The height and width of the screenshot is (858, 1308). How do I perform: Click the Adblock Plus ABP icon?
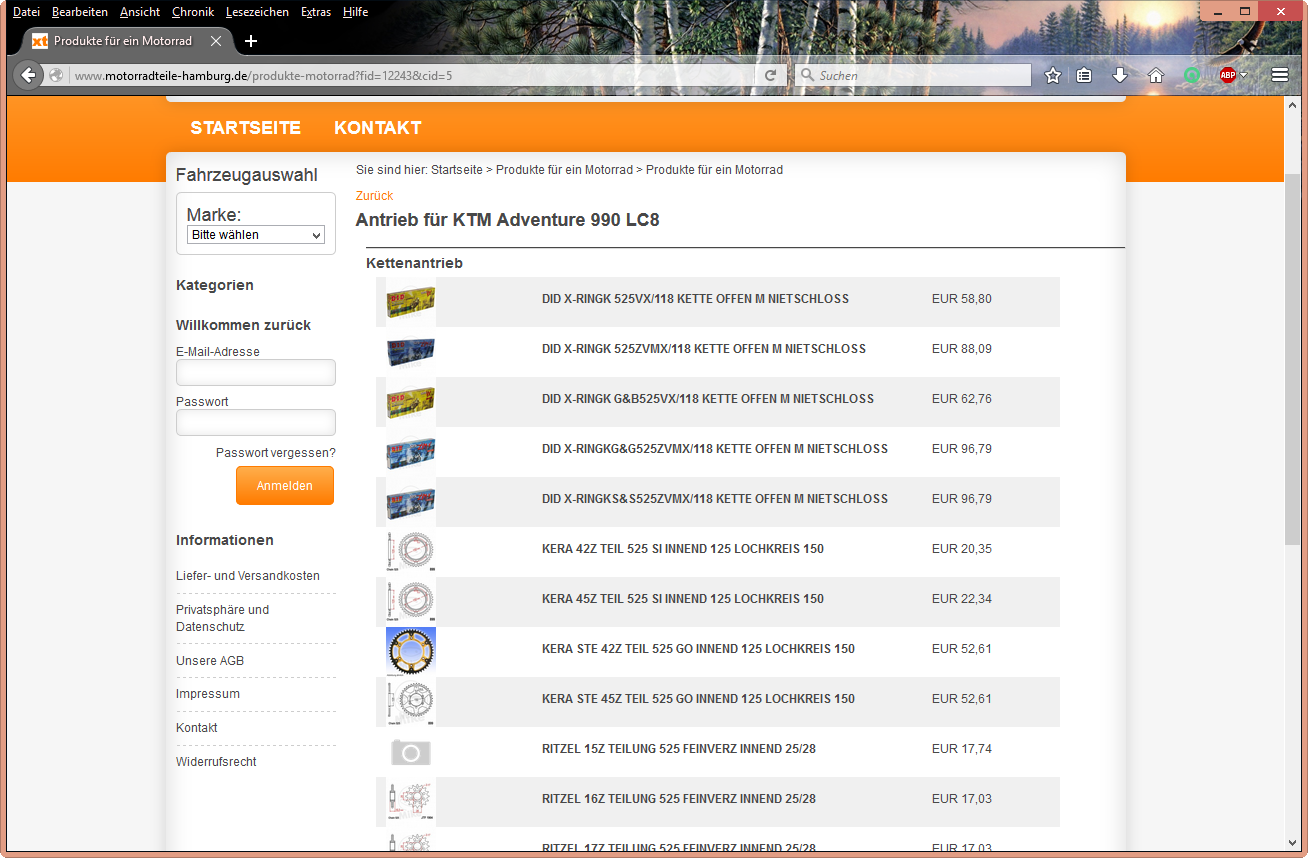coord(1227,75)
